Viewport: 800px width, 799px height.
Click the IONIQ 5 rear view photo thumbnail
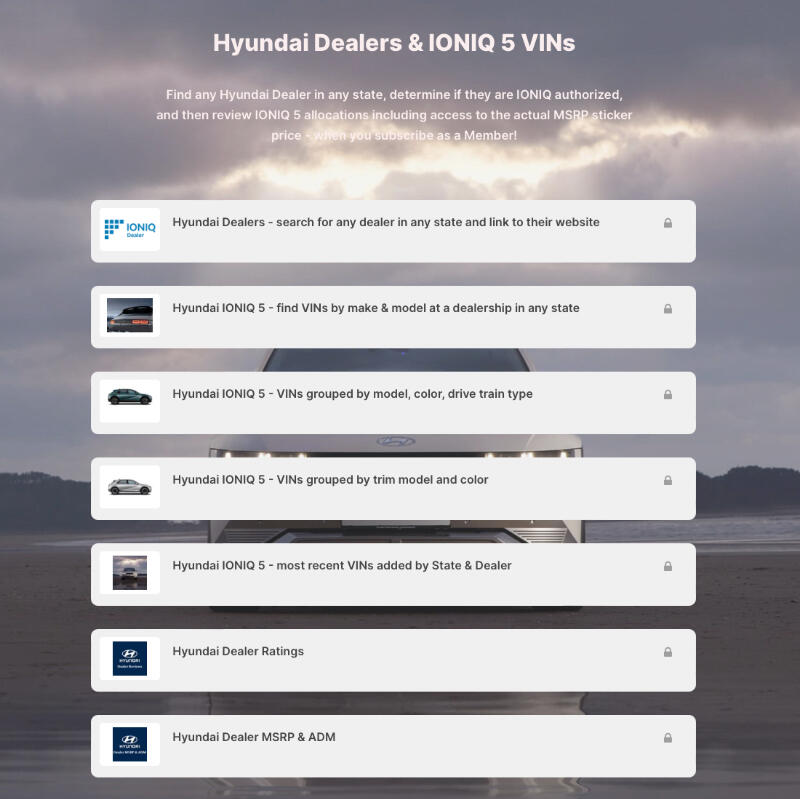tap(130, 315)
